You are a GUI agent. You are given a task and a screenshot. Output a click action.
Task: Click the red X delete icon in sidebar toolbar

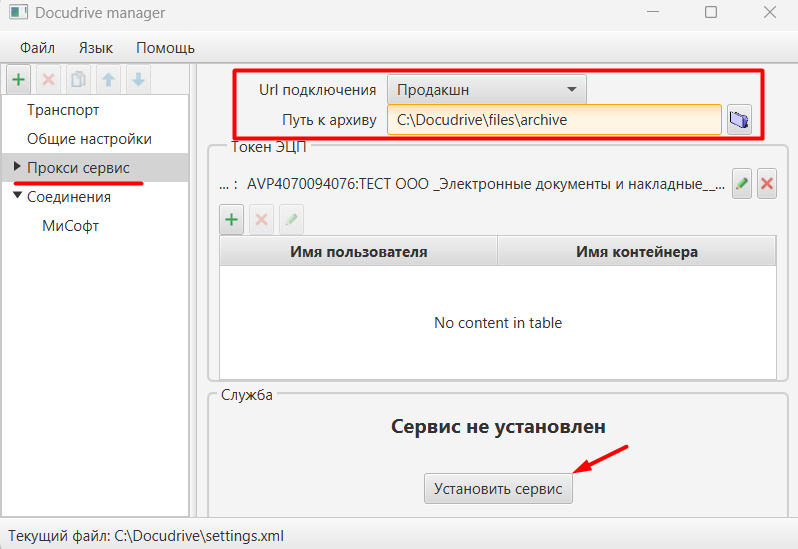coord(48,79)
